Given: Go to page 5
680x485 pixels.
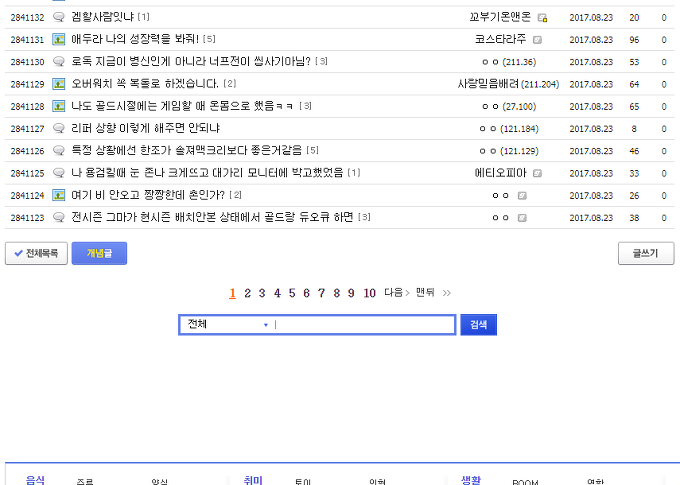Looking at the screenshot, I should 292,293.
